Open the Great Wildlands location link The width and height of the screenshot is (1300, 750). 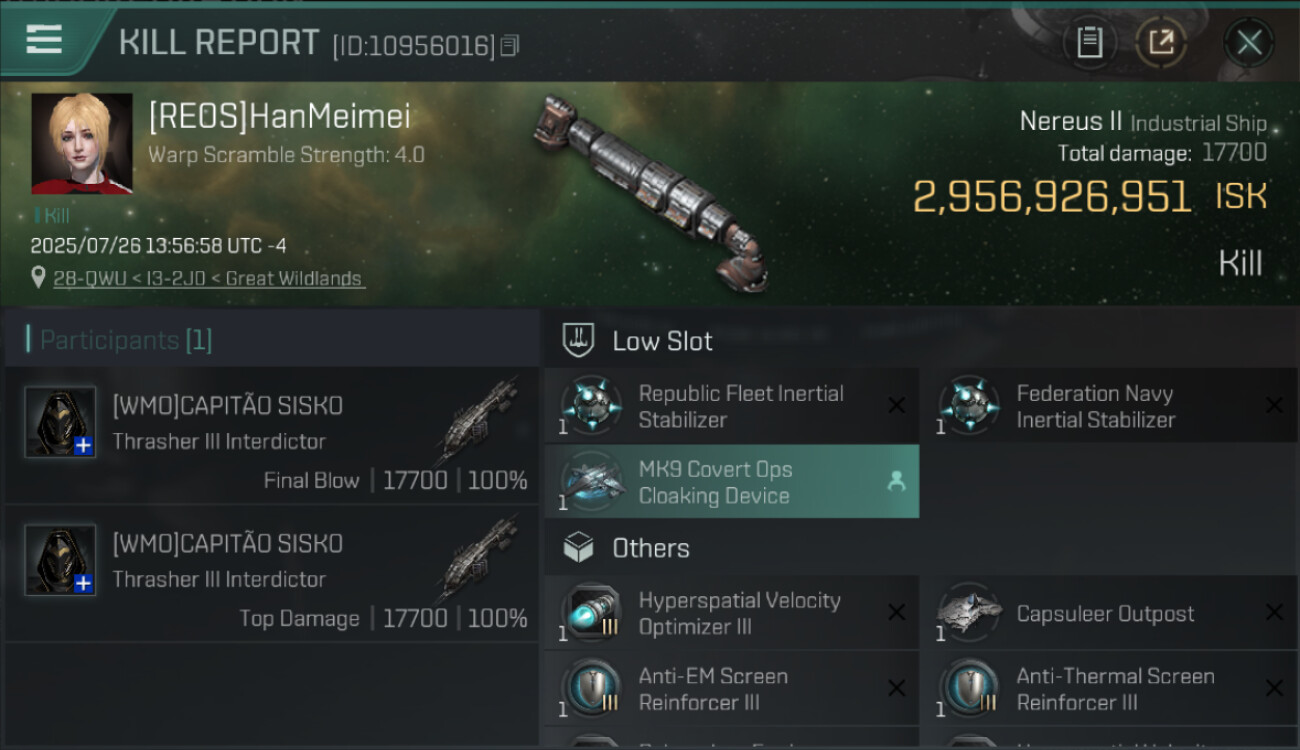coord(209,279)
